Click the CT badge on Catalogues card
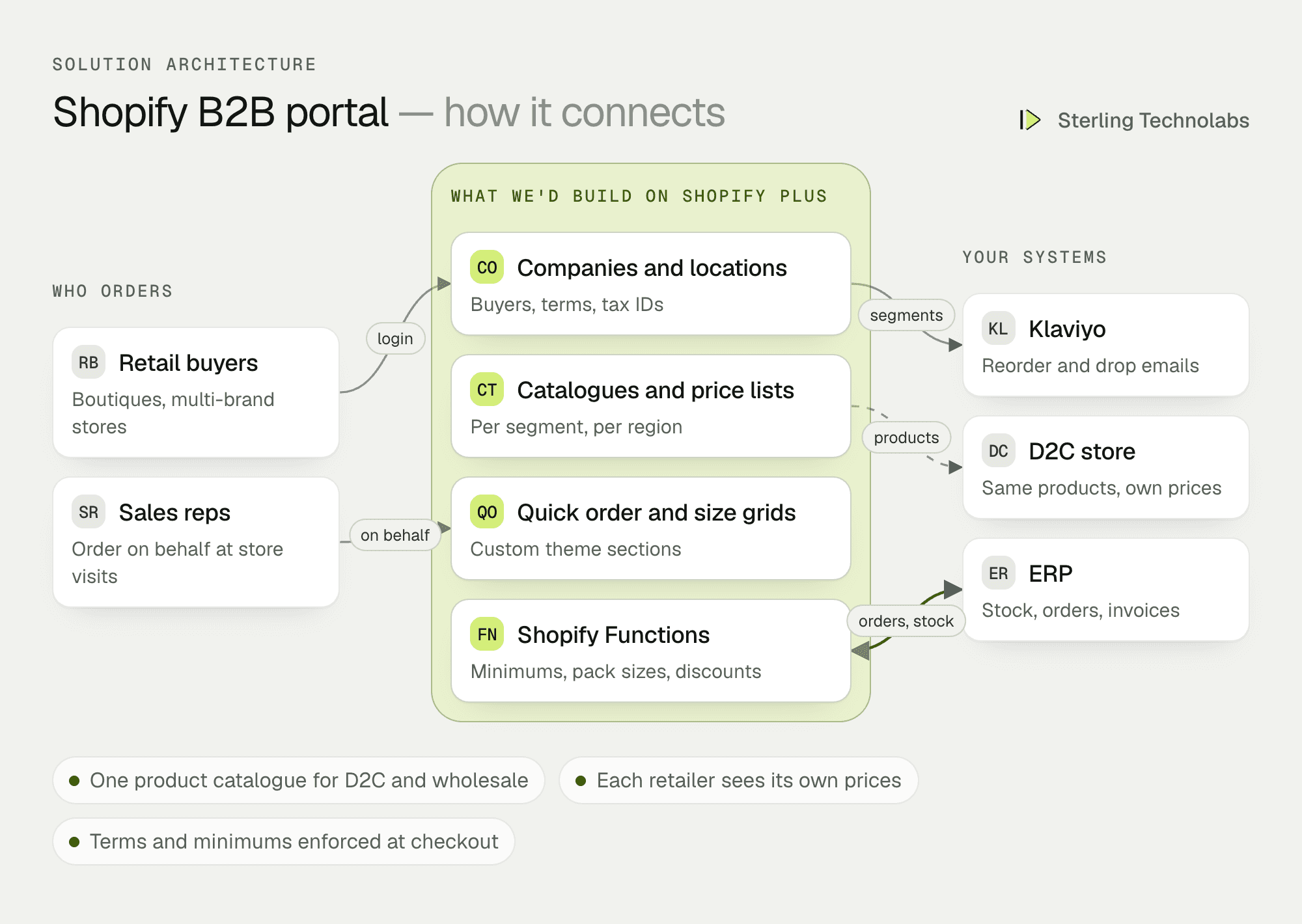The height and width of the screenshot is (924, 1302). coord(487,389)
